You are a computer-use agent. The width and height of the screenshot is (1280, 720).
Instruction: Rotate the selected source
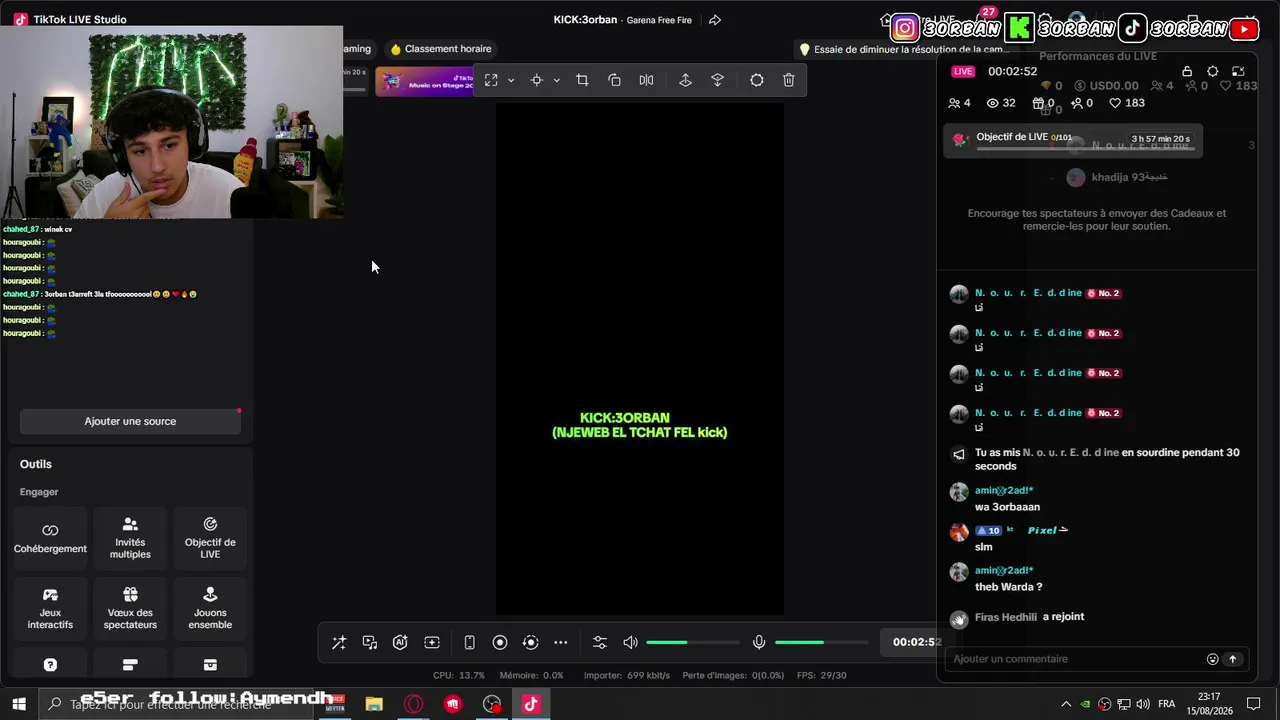point(614,80)
